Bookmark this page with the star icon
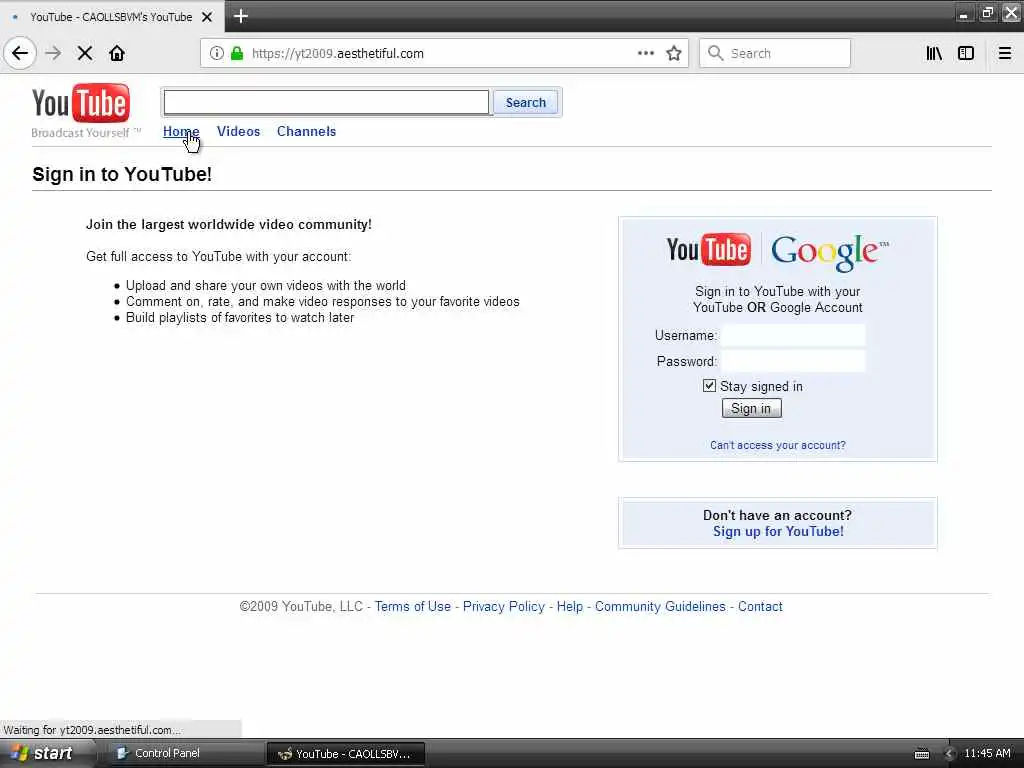 click(674, 53)
